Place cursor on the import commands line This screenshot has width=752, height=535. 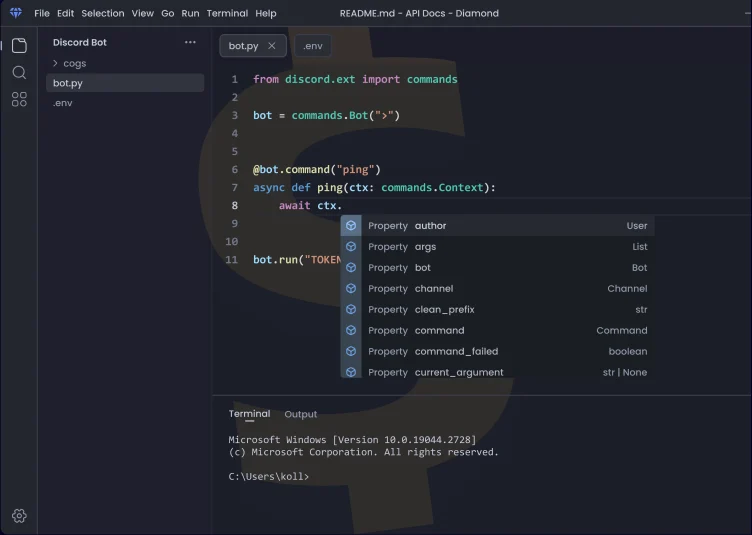click(355, 79)
